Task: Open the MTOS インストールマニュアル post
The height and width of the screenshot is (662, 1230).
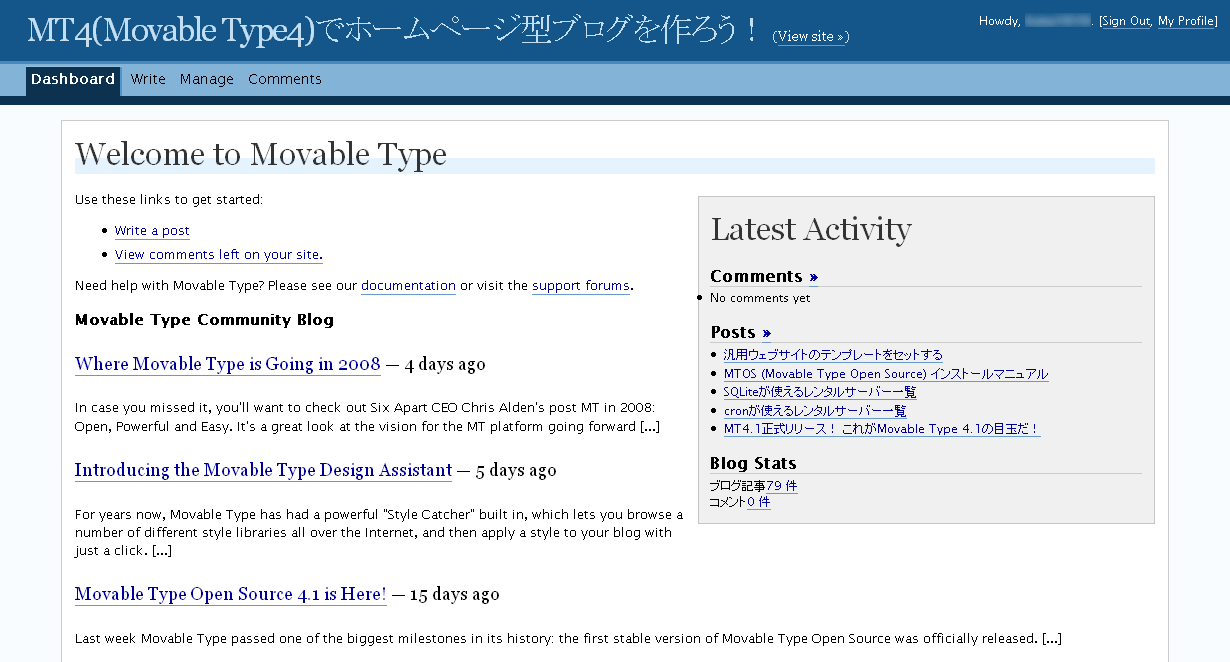Action: point(886,374)
